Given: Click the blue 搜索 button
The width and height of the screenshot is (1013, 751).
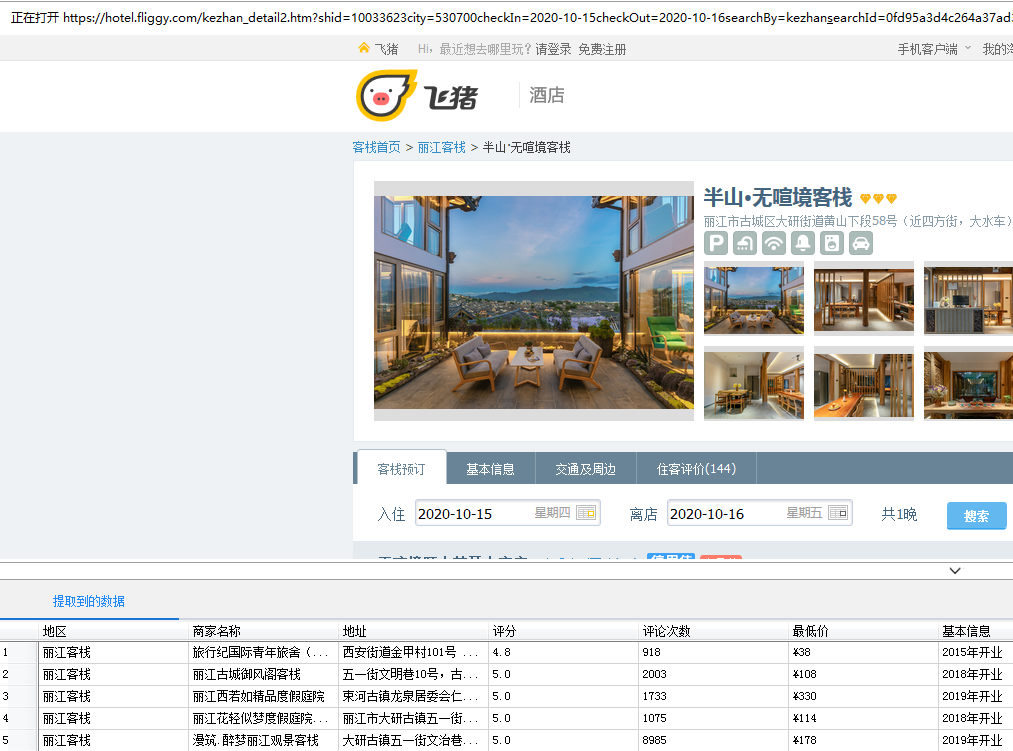Looking at the screenshot, I should click(x=976, y=516).
